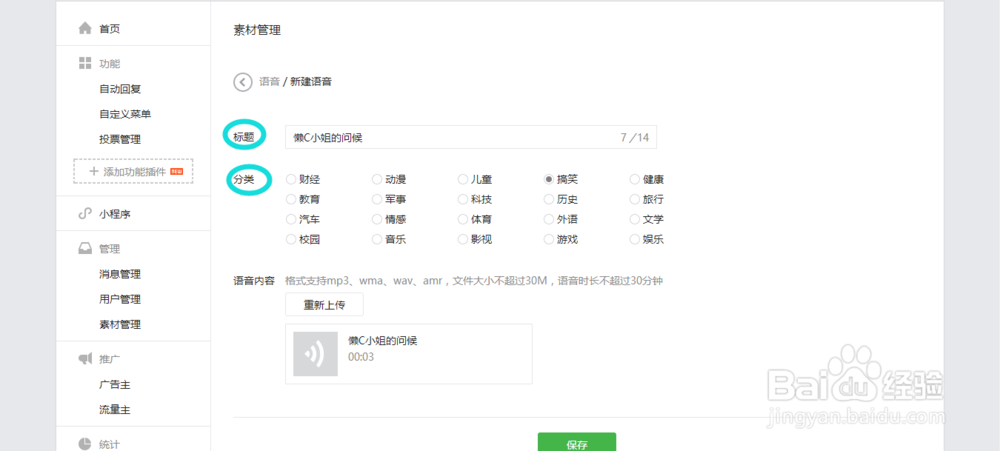Viewport: 1000px width, 451px height.
Task: Go to 小程序 in the sidebar
Action: (x=115, y=214)
